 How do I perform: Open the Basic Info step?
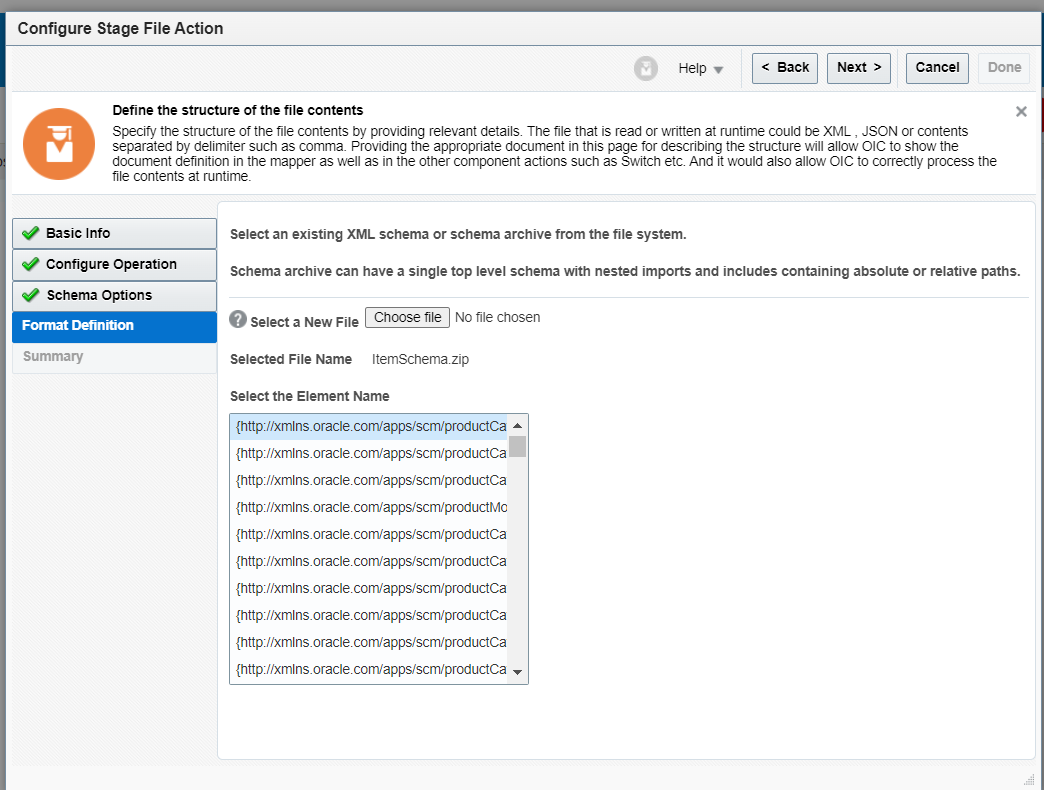(x=80, y=232)
